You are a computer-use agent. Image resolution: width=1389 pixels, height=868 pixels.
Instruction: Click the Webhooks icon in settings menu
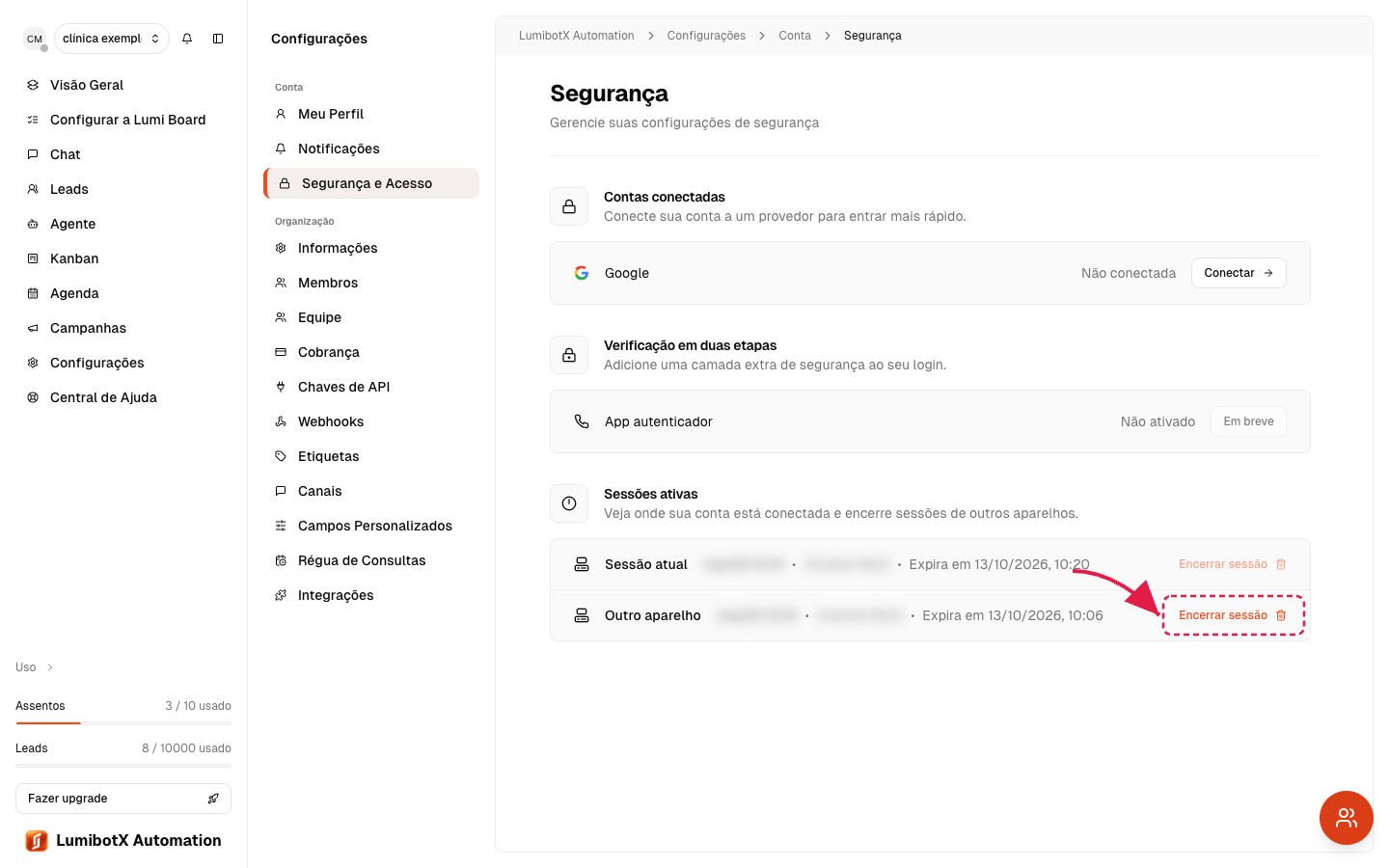pyautogui.click(x=281, y=421)
